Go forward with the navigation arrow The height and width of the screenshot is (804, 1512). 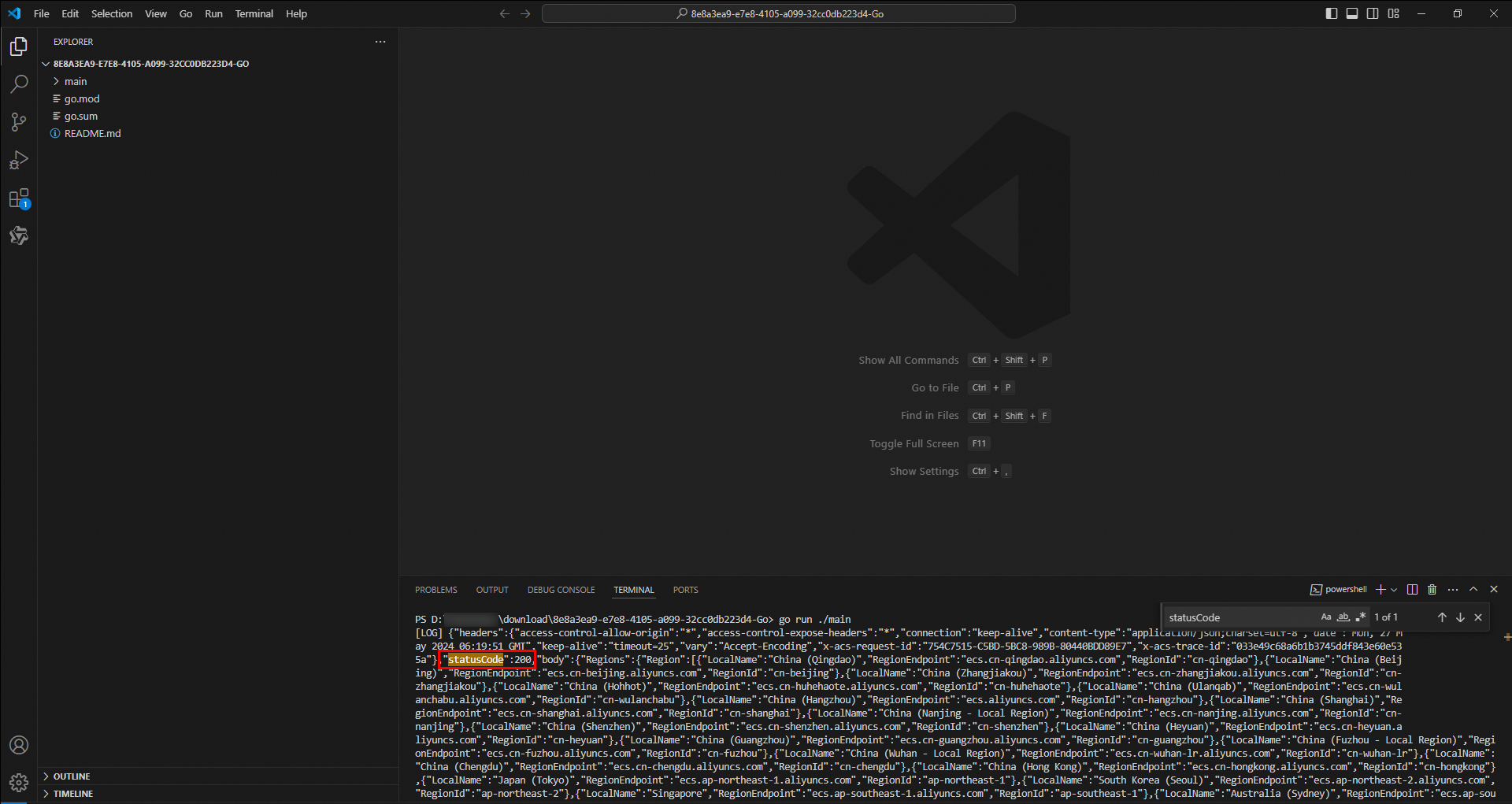coord(525,13)
